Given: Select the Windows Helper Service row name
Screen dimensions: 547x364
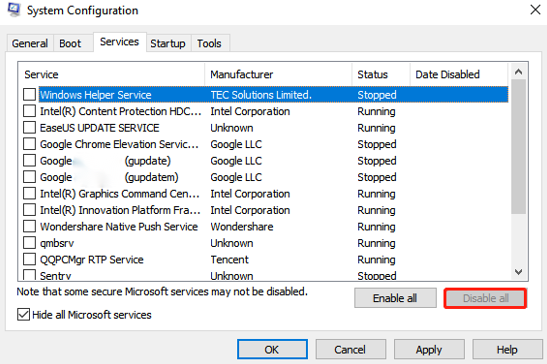Looking at the screenshot, I should click(x=96, y=95).
